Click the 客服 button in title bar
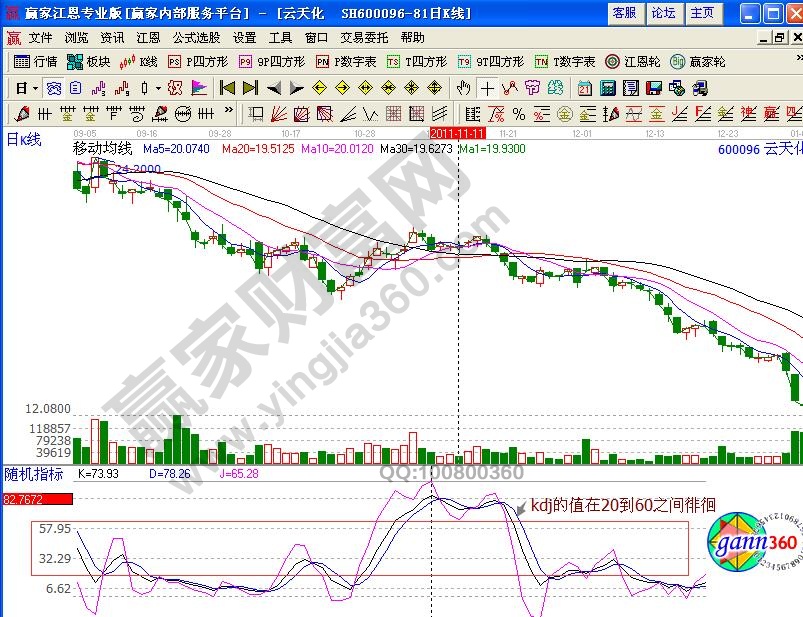This screenshot has height=617, width=803. click(624, 13)
